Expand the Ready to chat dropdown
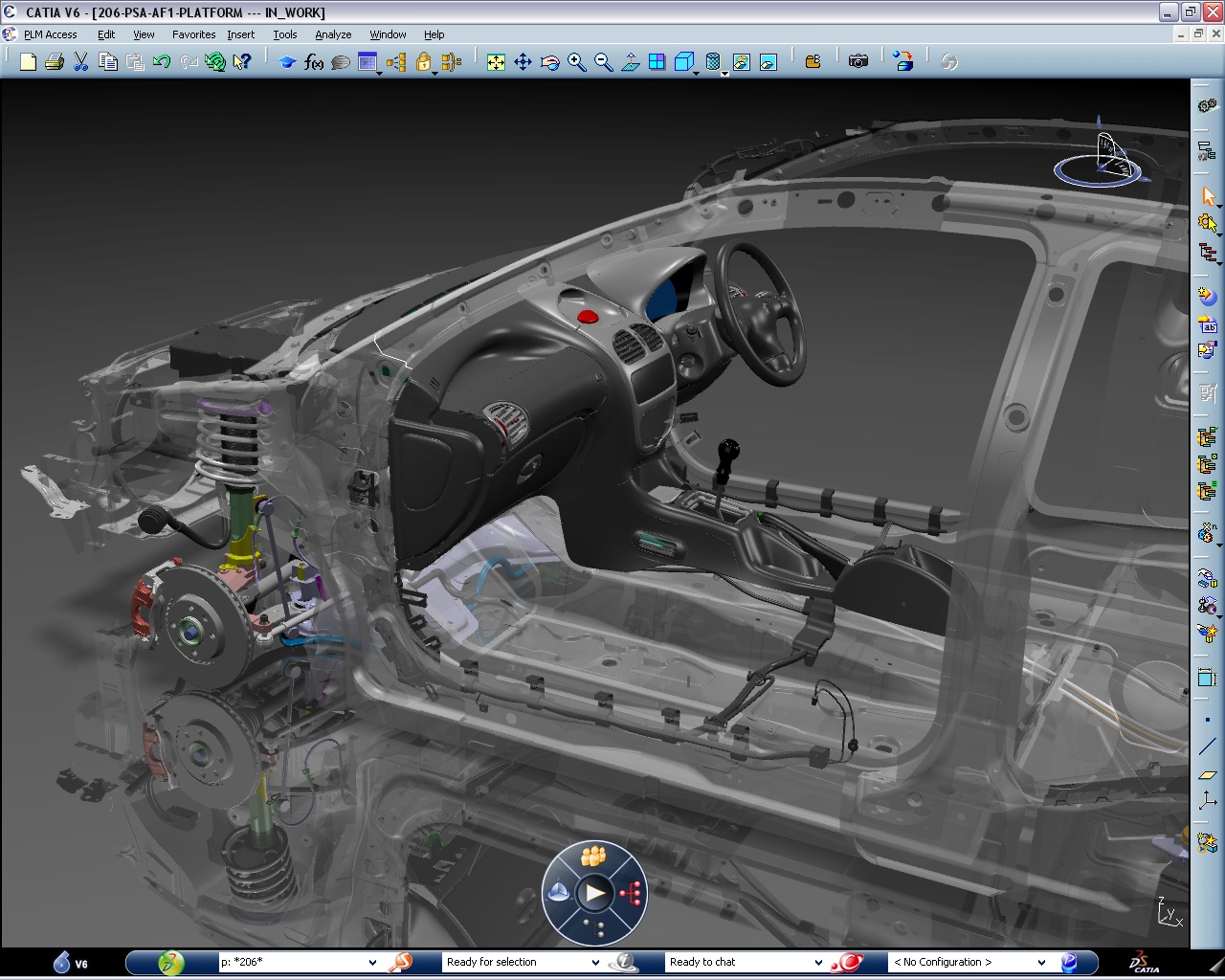The height and width of the screenshot is (980, 1225). click(x=818, y=962)
